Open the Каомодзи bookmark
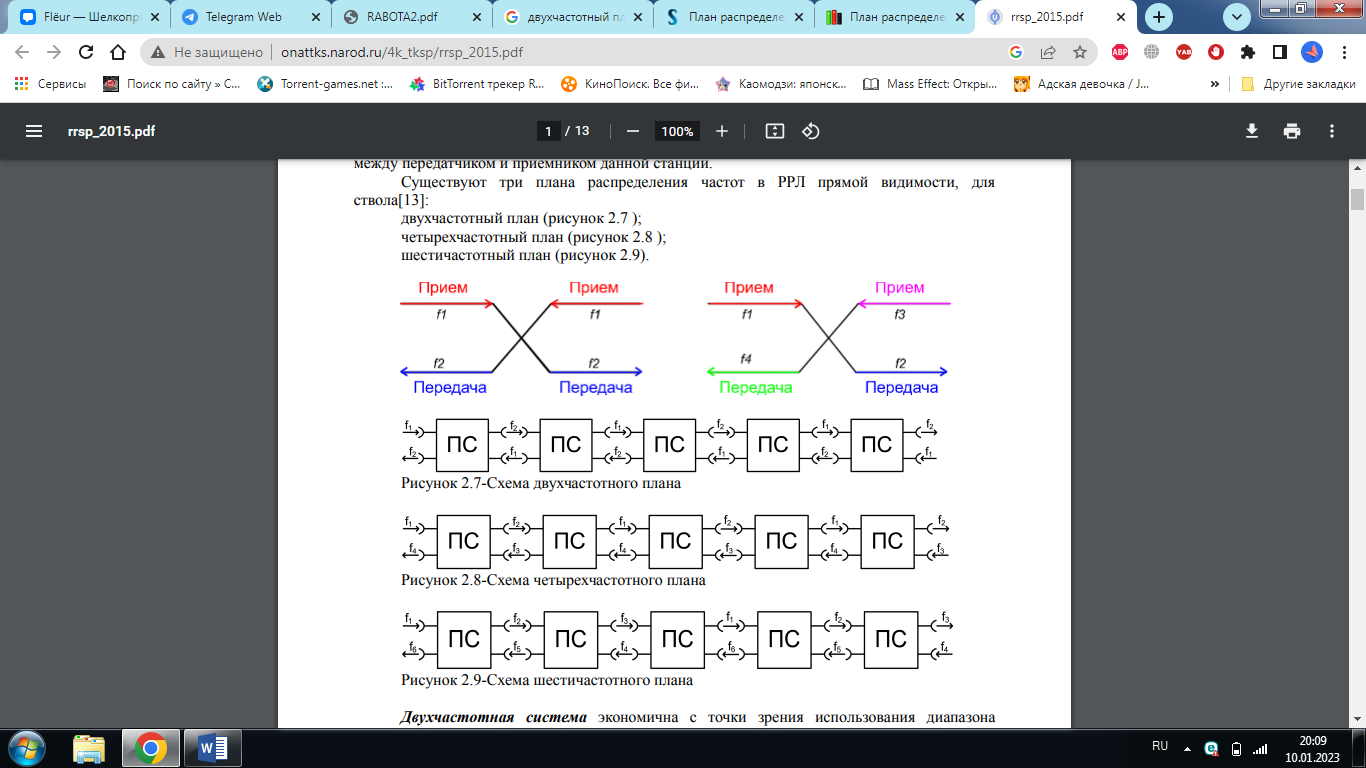Screen dimensions: 1366x768 coord(782,84)
